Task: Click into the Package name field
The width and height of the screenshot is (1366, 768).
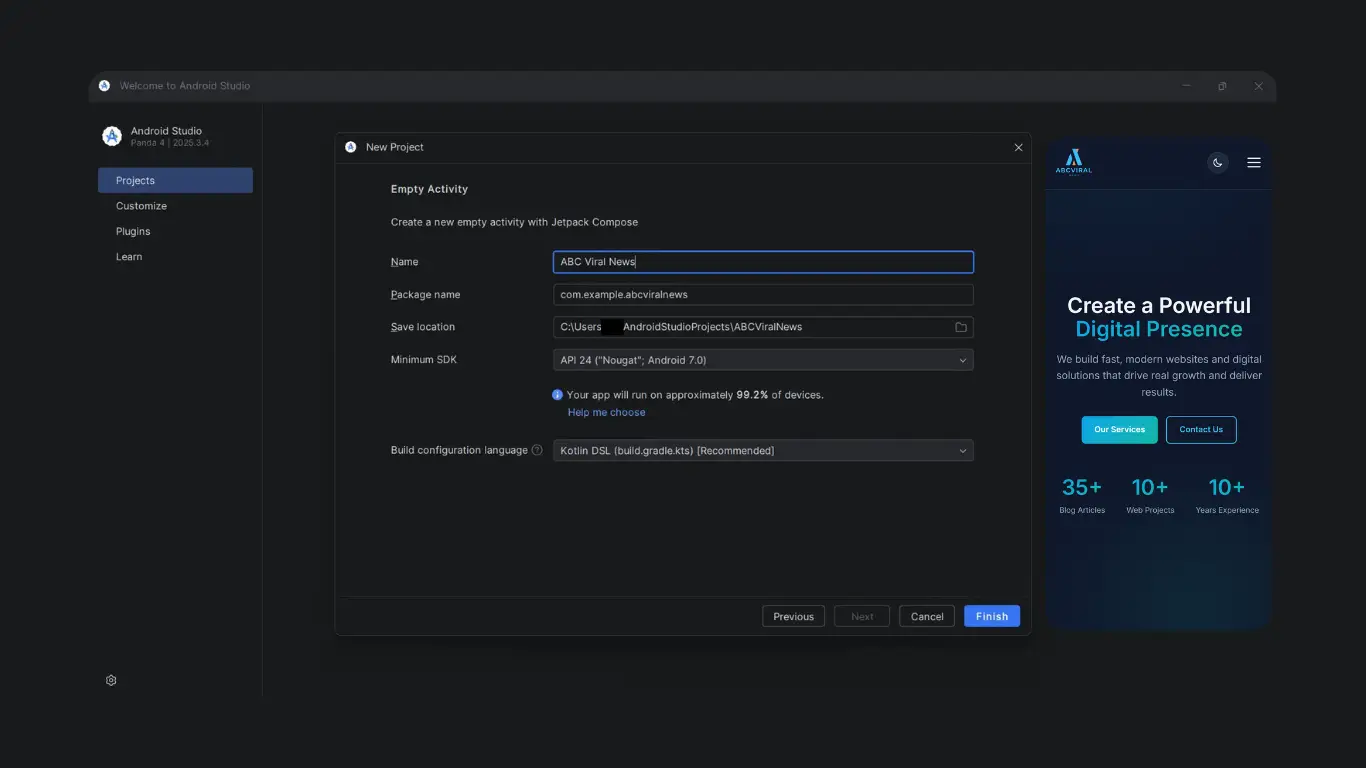Action: (x=763, y=295)
